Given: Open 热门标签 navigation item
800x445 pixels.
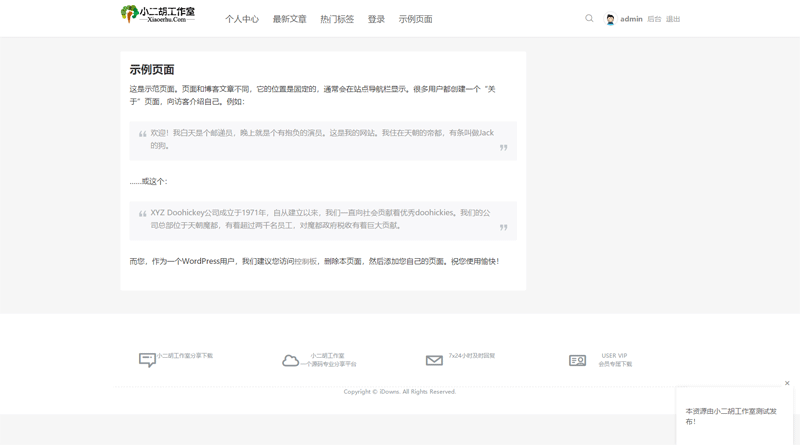Looking at the screenshot, I should pyautogui.click(x=337, y=19).
